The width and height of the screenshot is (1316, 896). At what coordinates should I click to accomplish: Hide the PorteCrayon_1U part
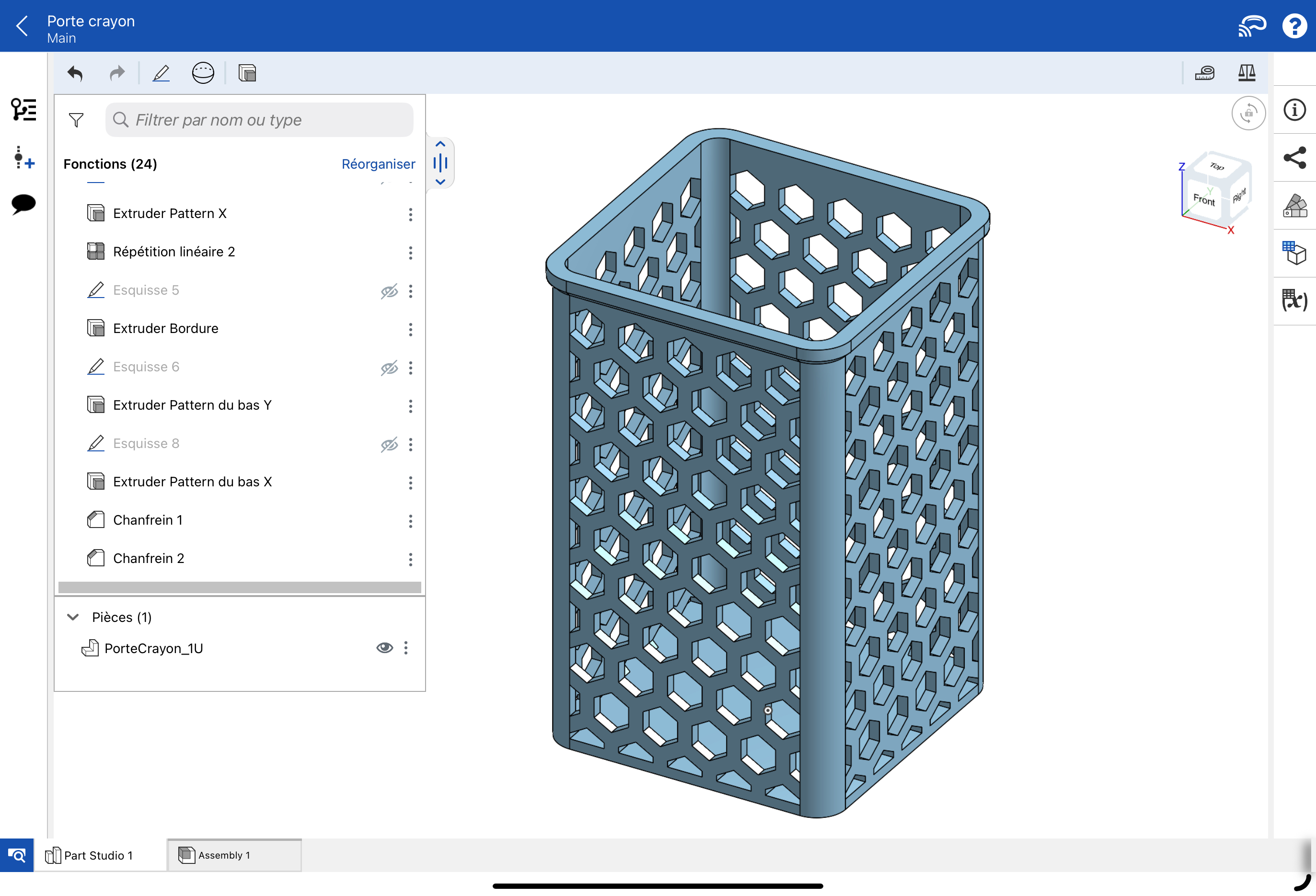point(384,648)
